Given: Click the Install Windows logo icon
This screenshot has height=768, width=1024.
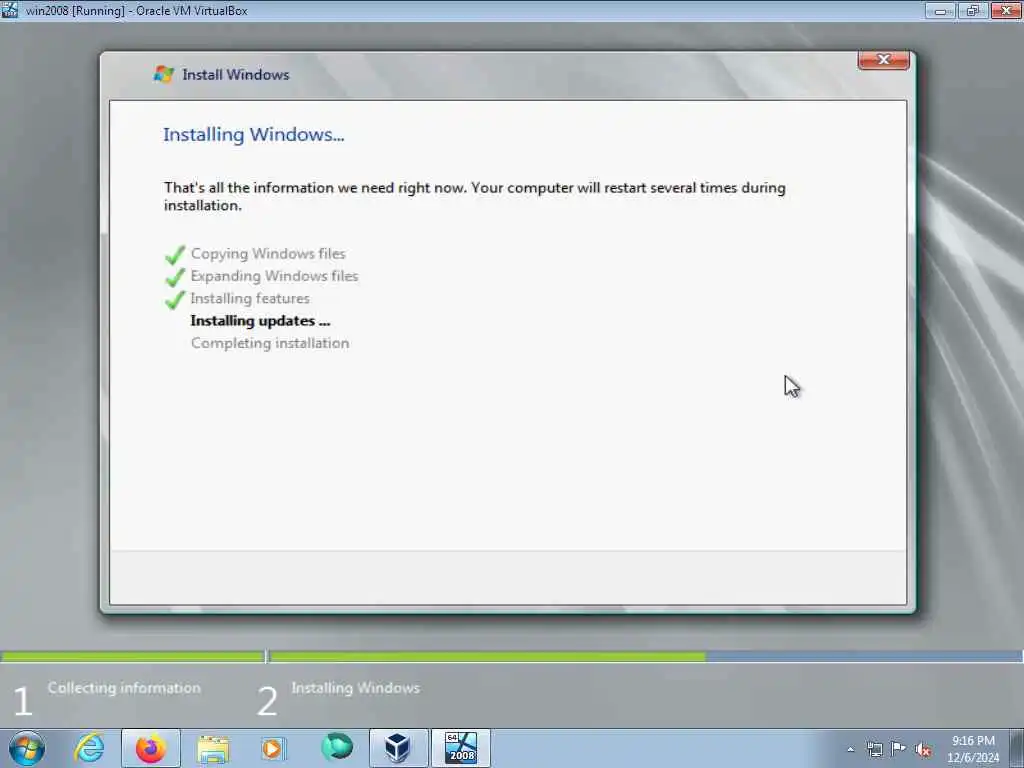Looking at the screenshot, I should pos(163,74).
